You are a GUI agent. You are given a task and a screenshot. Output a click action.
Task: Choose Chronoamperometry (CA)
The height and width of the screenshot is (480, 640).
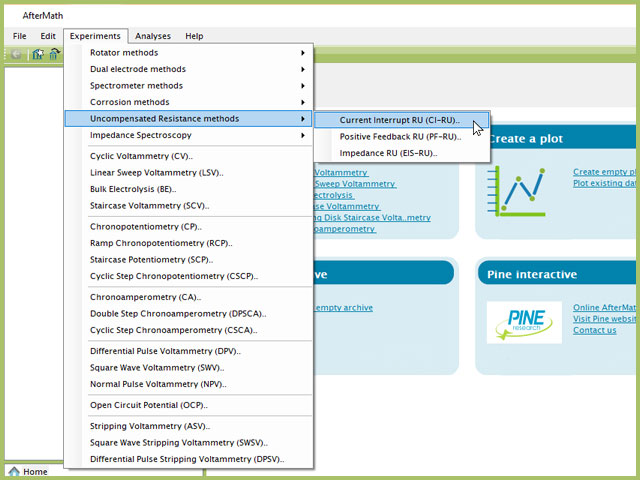(x=189, y=297)
